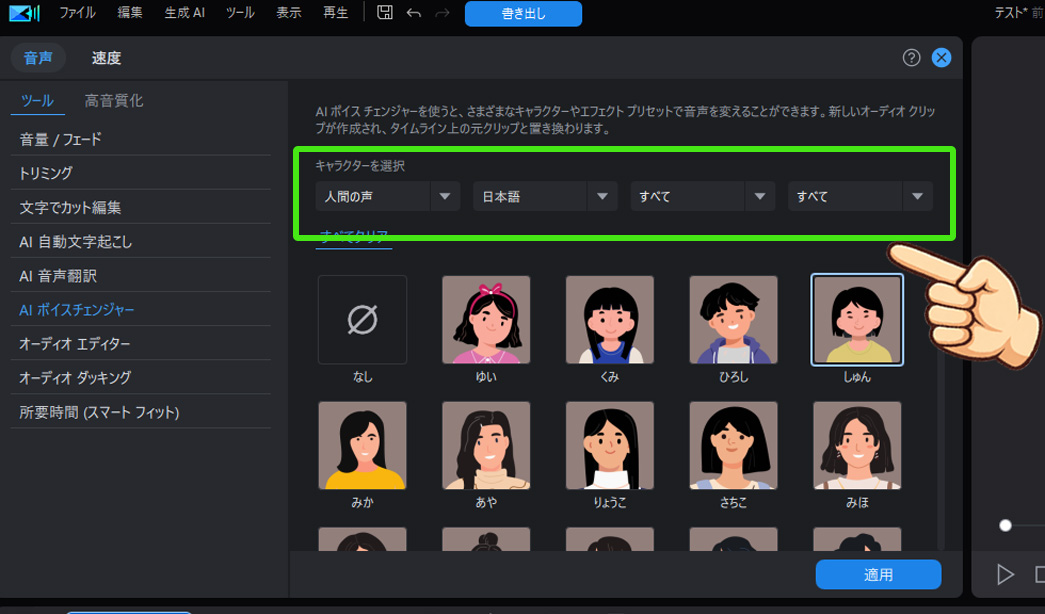
Task: Open the 表示 menu
Action: coord(289,13)
